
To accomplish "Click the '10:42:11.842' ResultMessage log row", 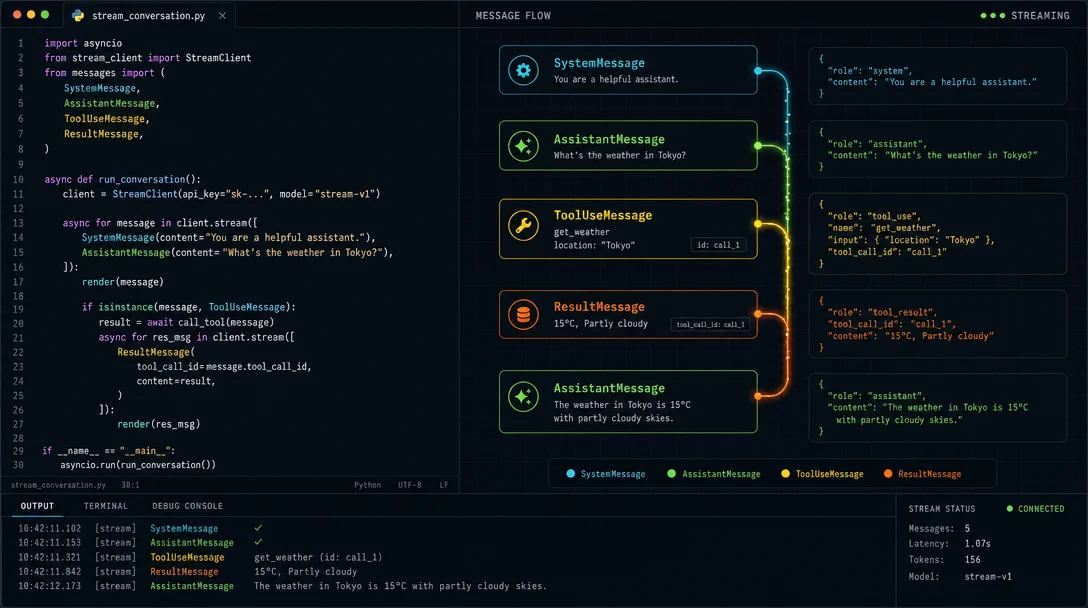I will point(187,572).
